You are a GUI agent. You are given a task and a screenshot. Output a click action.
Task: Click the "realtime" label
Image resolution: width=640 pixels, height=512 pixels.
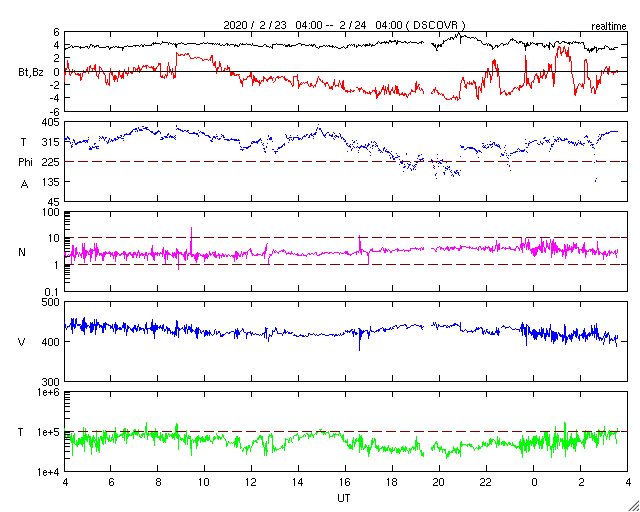tap(609, 27)
